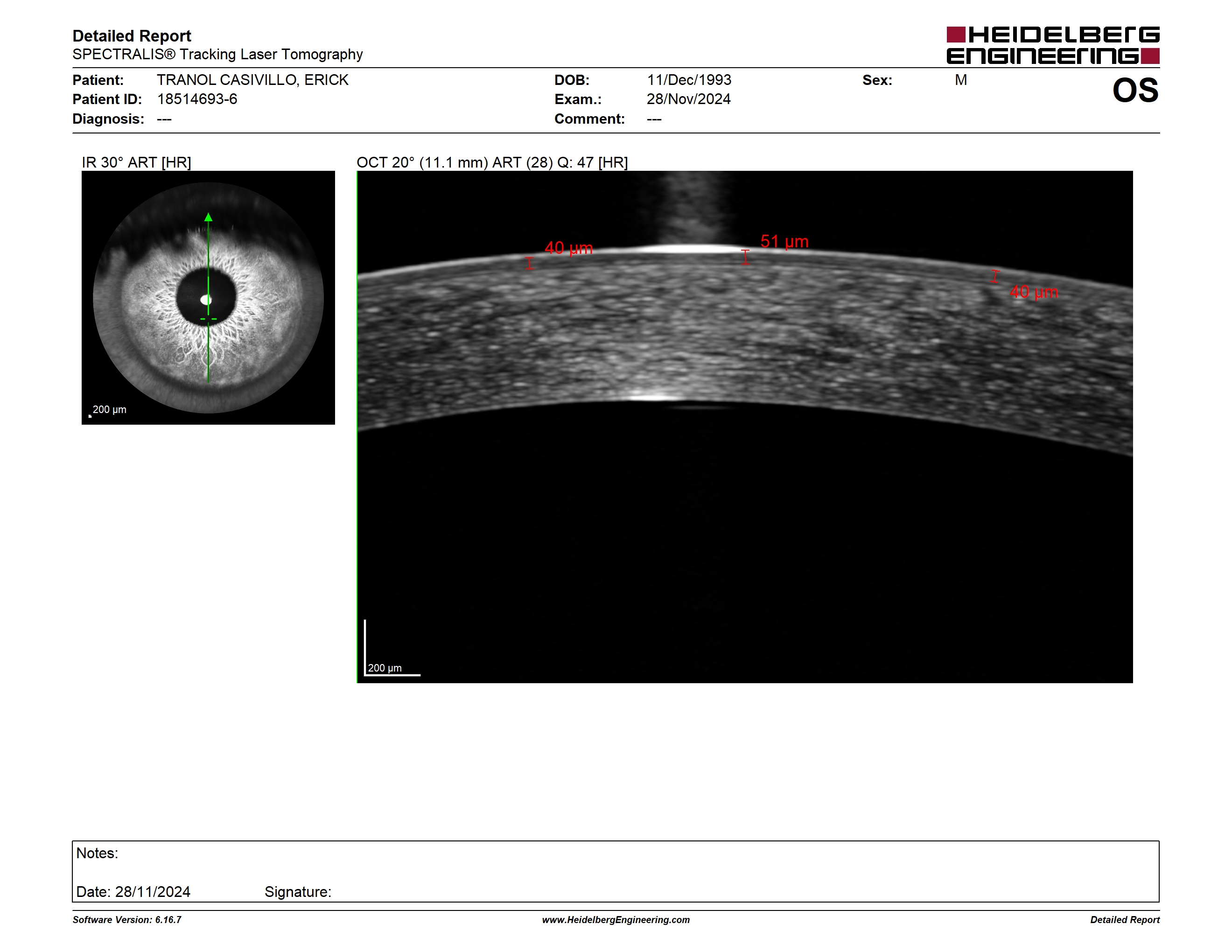Viewport: 1232px width, 952px height.
Task: Click the green scan direction arrow on IR image
Action: [208, 298]
